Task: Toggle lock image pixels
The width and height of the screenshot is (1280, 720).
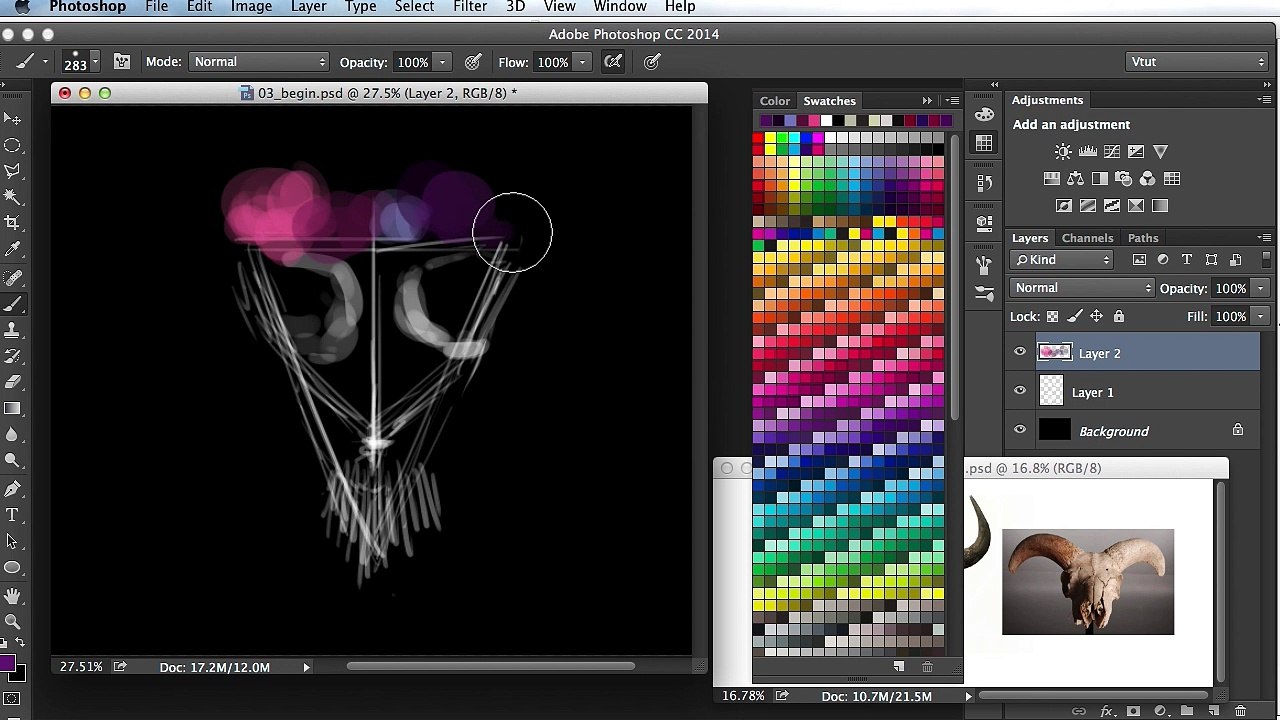Action: point(1075,316)
